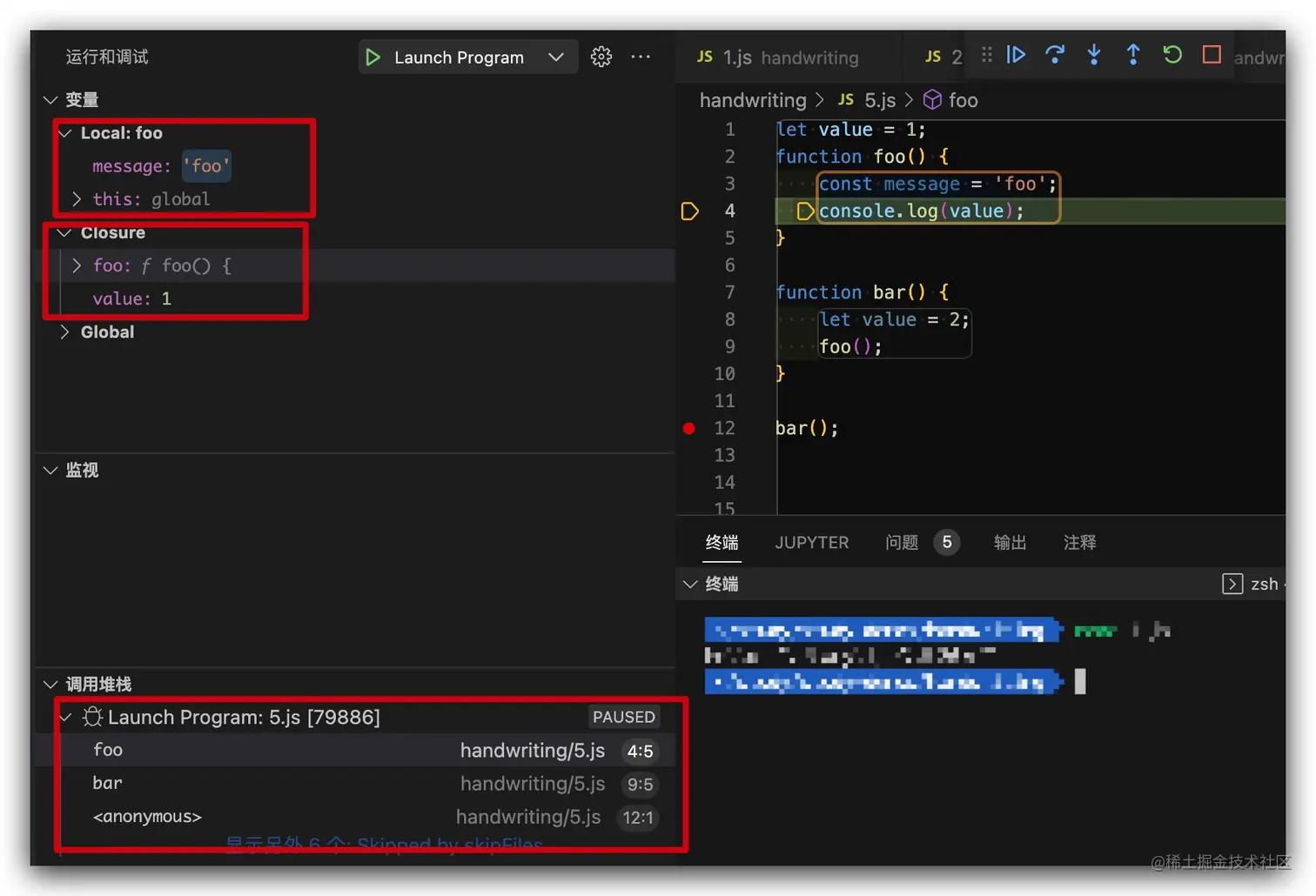Collapse the Launch Program: 5.js session
Viewport: 1316px width, 896px height.
[x=65, y=718]
